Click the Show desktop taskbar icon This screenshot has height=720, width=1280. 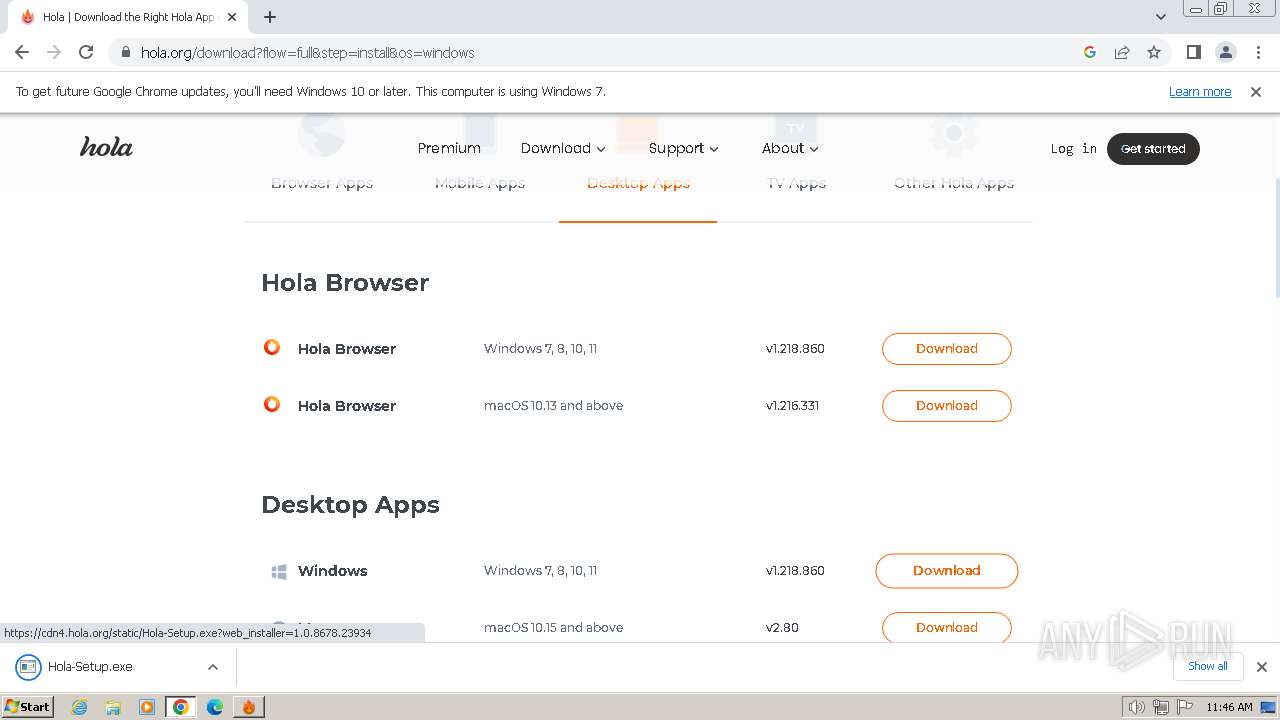click(x=1268, y=707)
